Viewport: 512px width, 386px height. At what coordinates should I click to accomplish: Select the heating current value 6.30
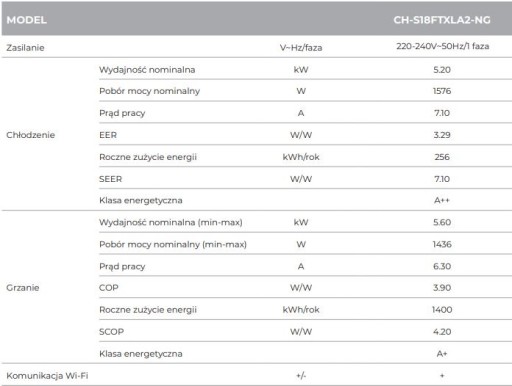click(442, 266)
